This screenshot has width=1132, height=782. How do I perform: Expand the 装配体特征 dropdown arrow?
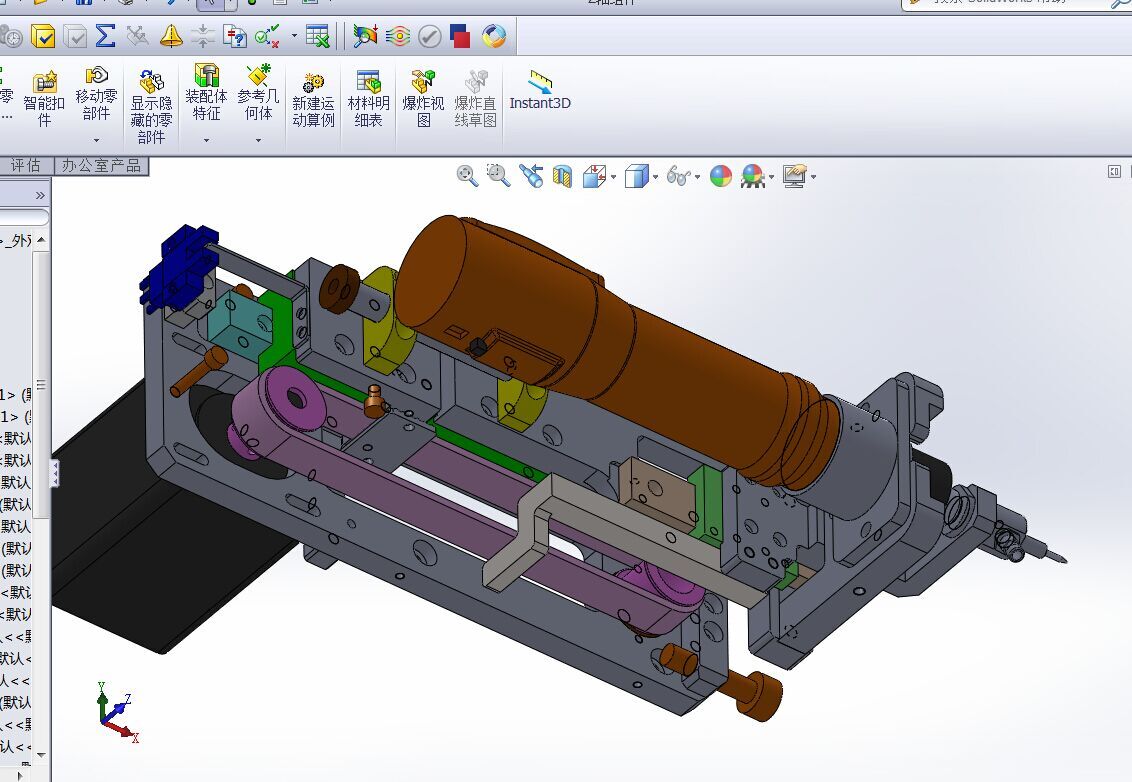pyautogui.click(x=206, y=140)
